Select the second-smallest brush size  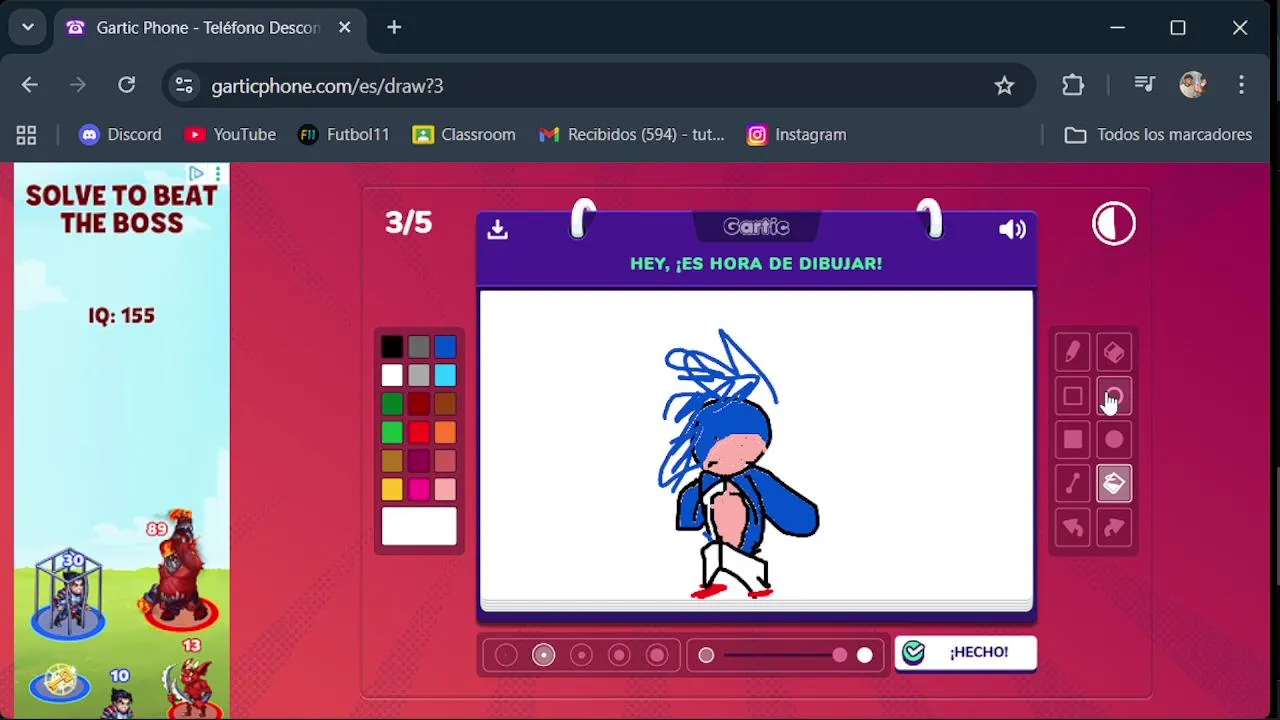pos(543,655)
